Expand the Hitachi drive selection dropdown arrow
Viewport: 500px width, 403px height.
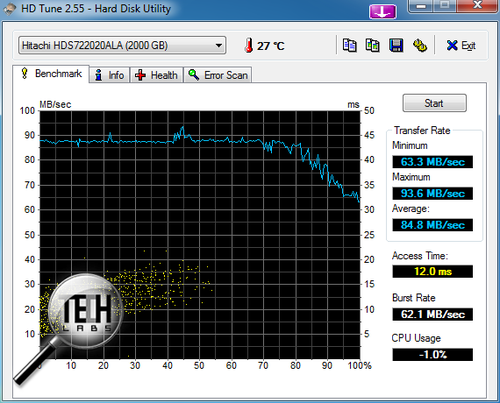219,45
